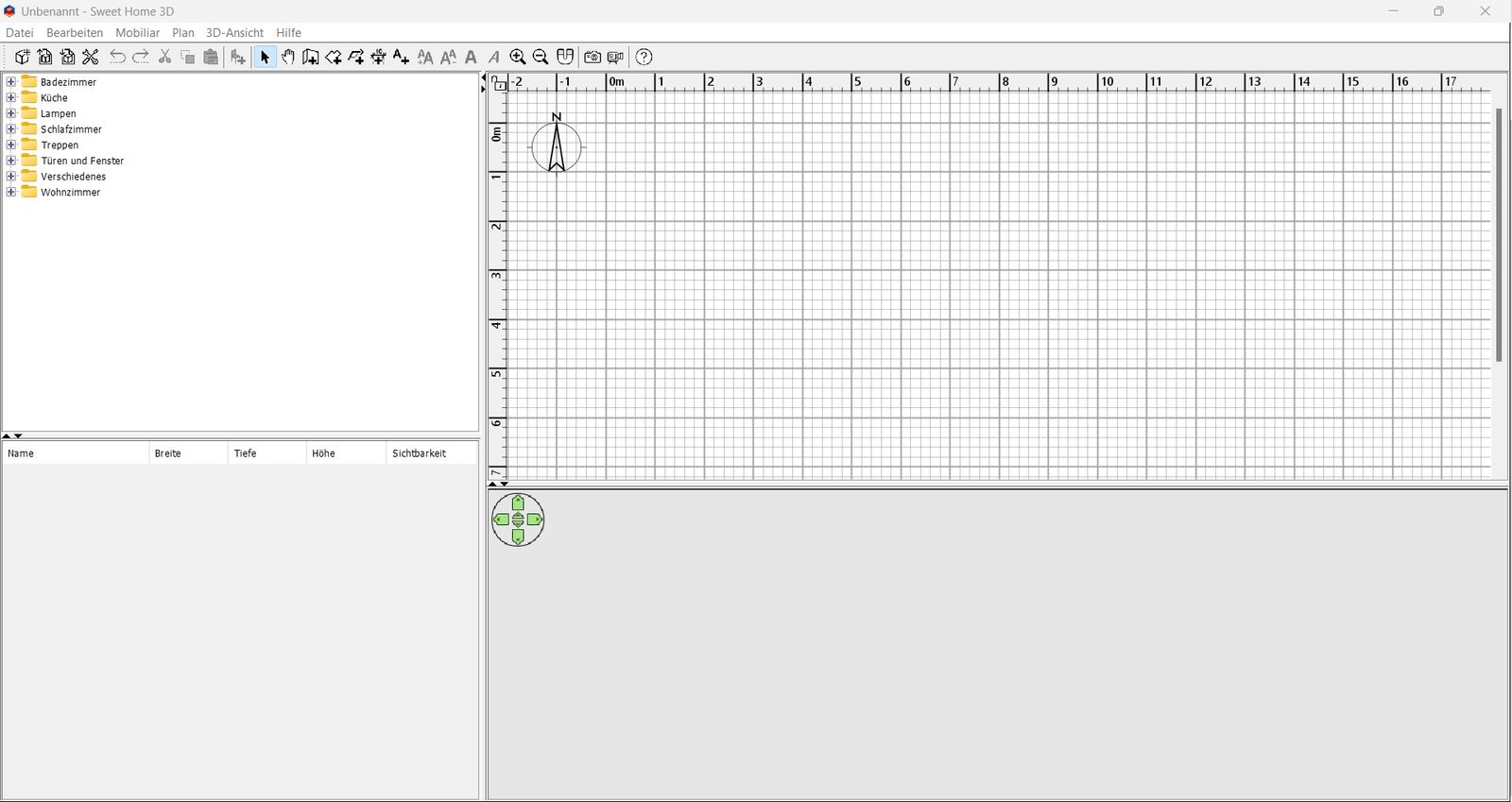Select the Create rooms tool
The height and width of the screenshot is (802, 1512).
click(x=334, y=57)
